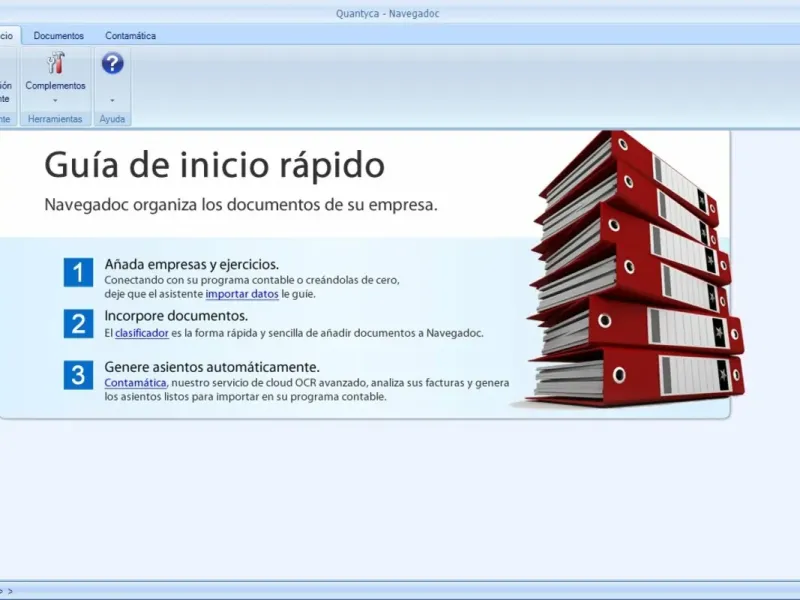
Task: Click the Herramientas group label
Action: click(55, 119)
